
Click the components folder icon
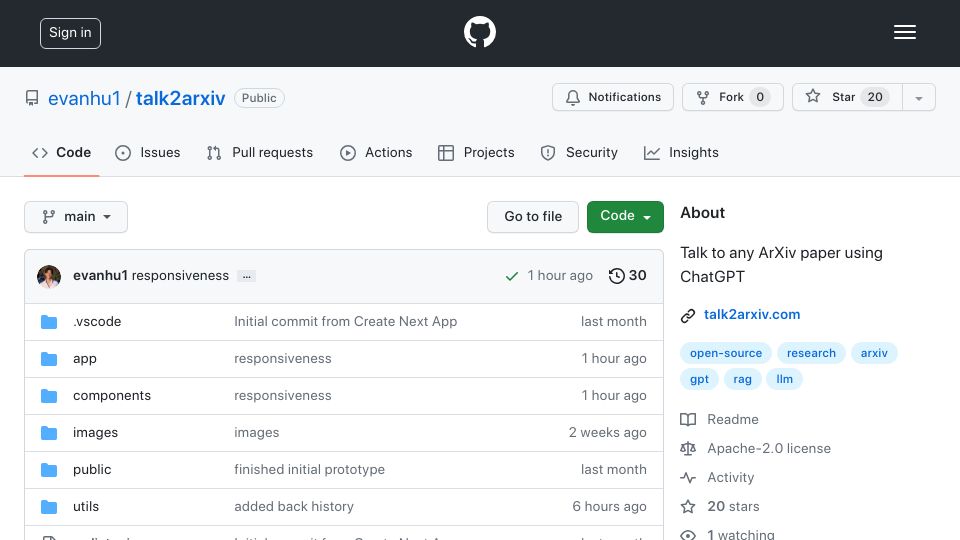[49, 396]
